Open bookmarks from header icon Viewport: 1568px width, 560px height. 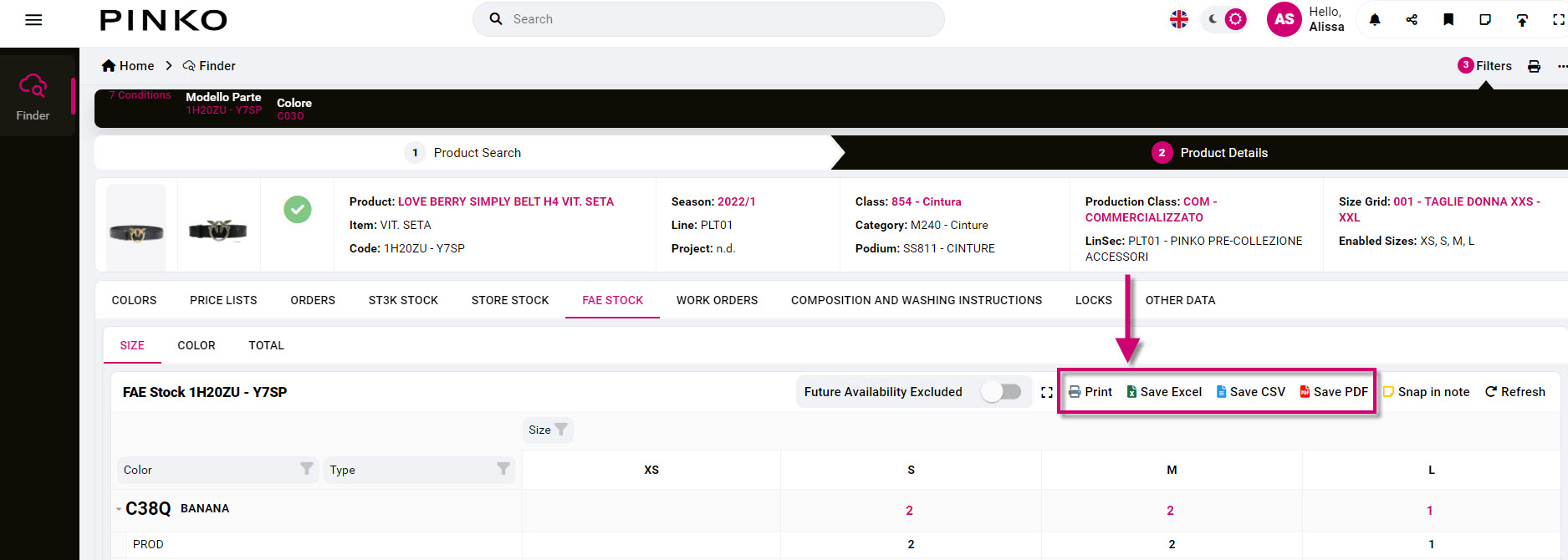(1448, 19)
